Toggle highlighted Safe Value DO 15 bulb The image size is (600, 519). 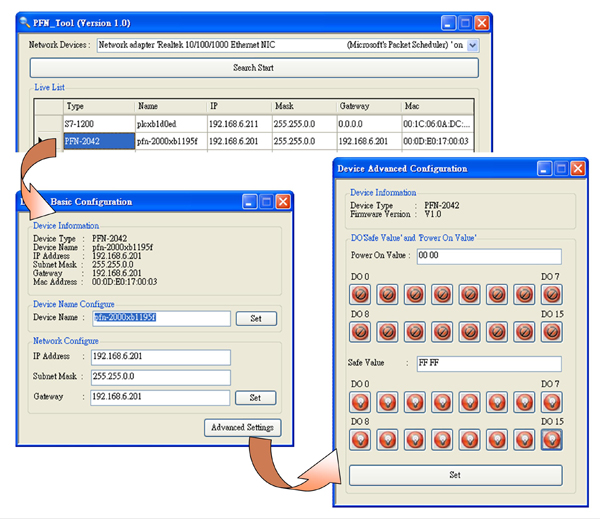pyautogui.click(x=552, y=440)
